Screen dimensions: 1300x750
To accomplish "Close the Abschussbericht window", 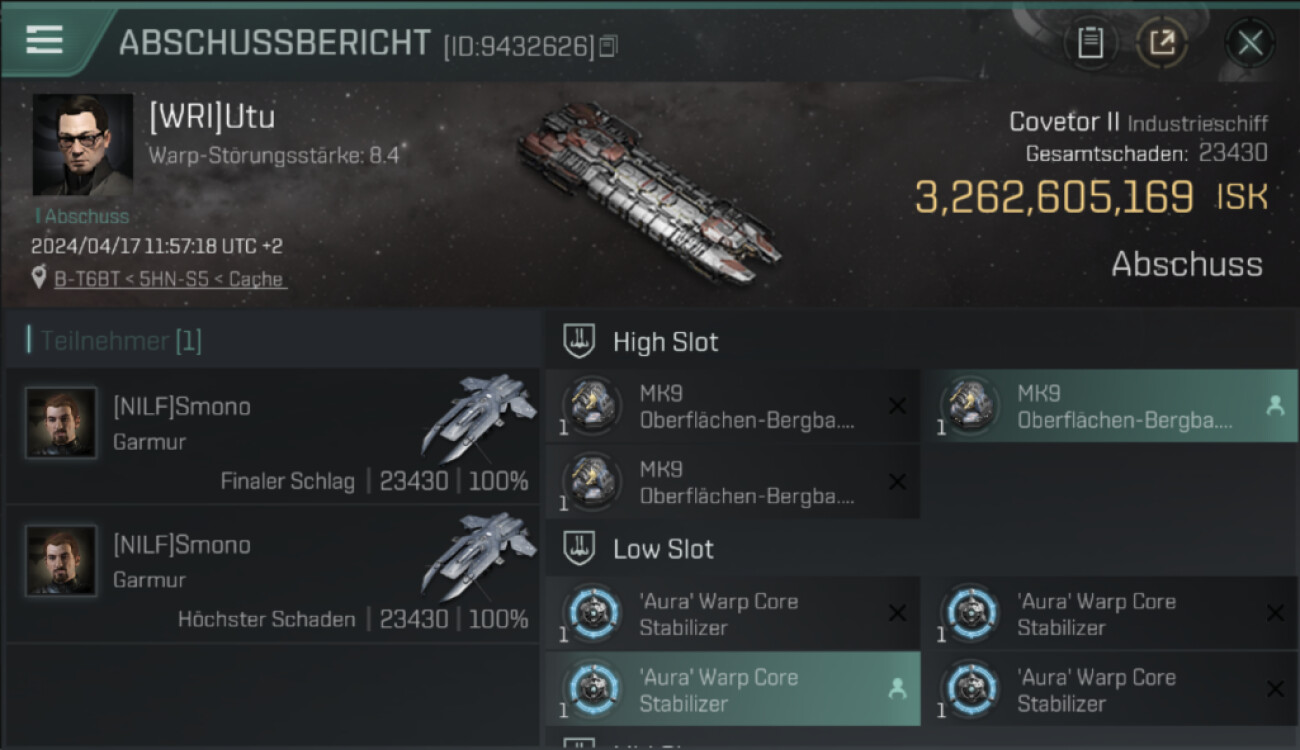I will (x=1250, y=43).
